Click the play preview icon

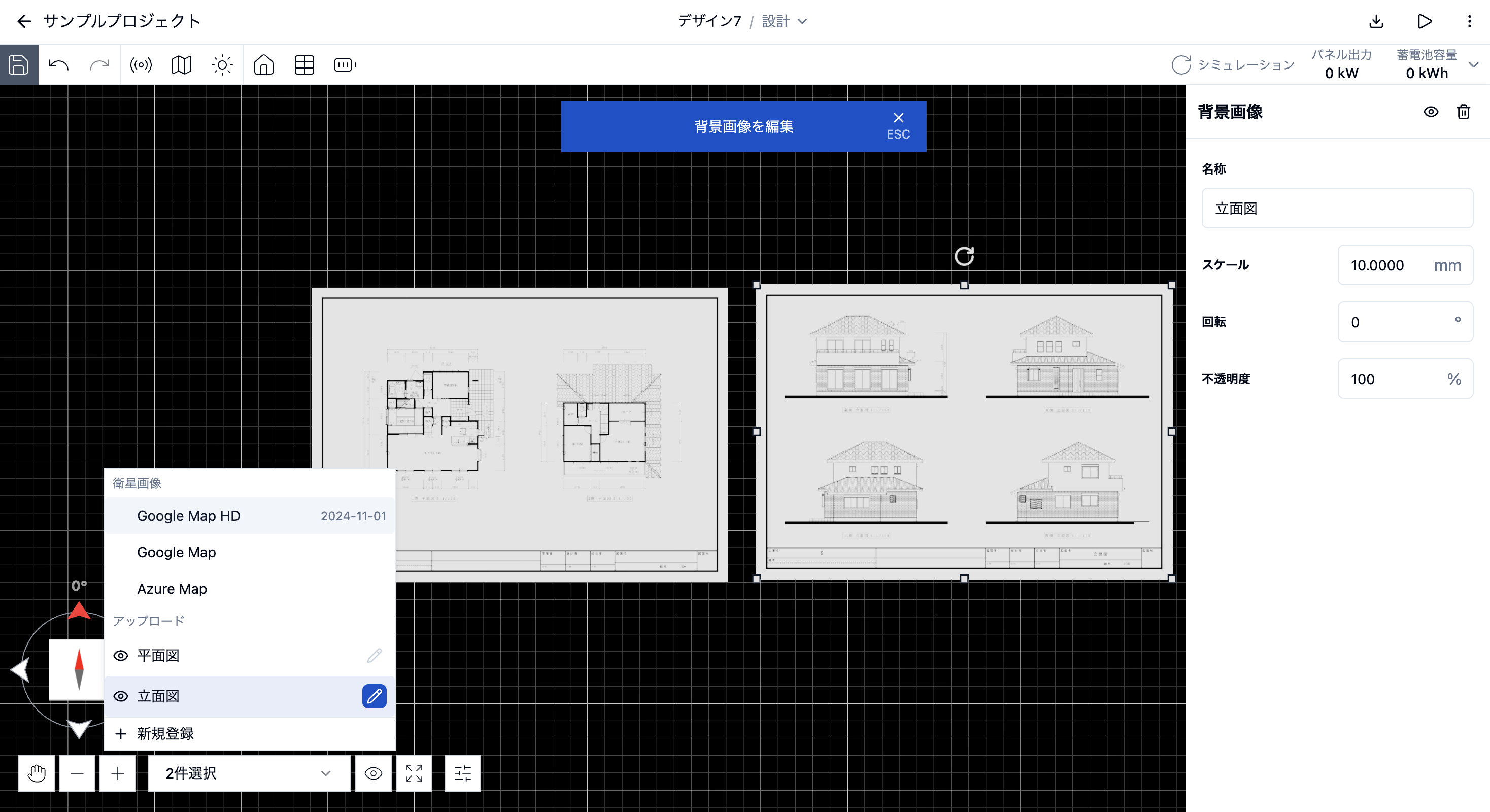[1425, 22]
